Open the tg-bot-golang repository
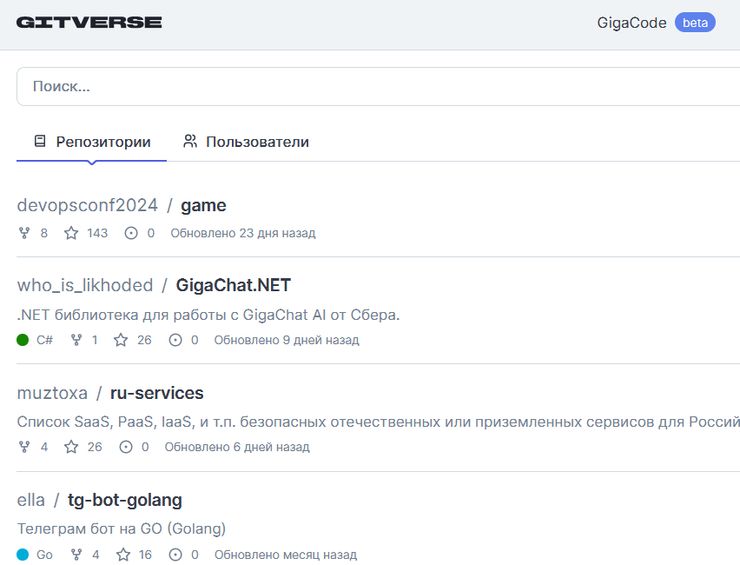740x565 pixels. pos(125,500)
